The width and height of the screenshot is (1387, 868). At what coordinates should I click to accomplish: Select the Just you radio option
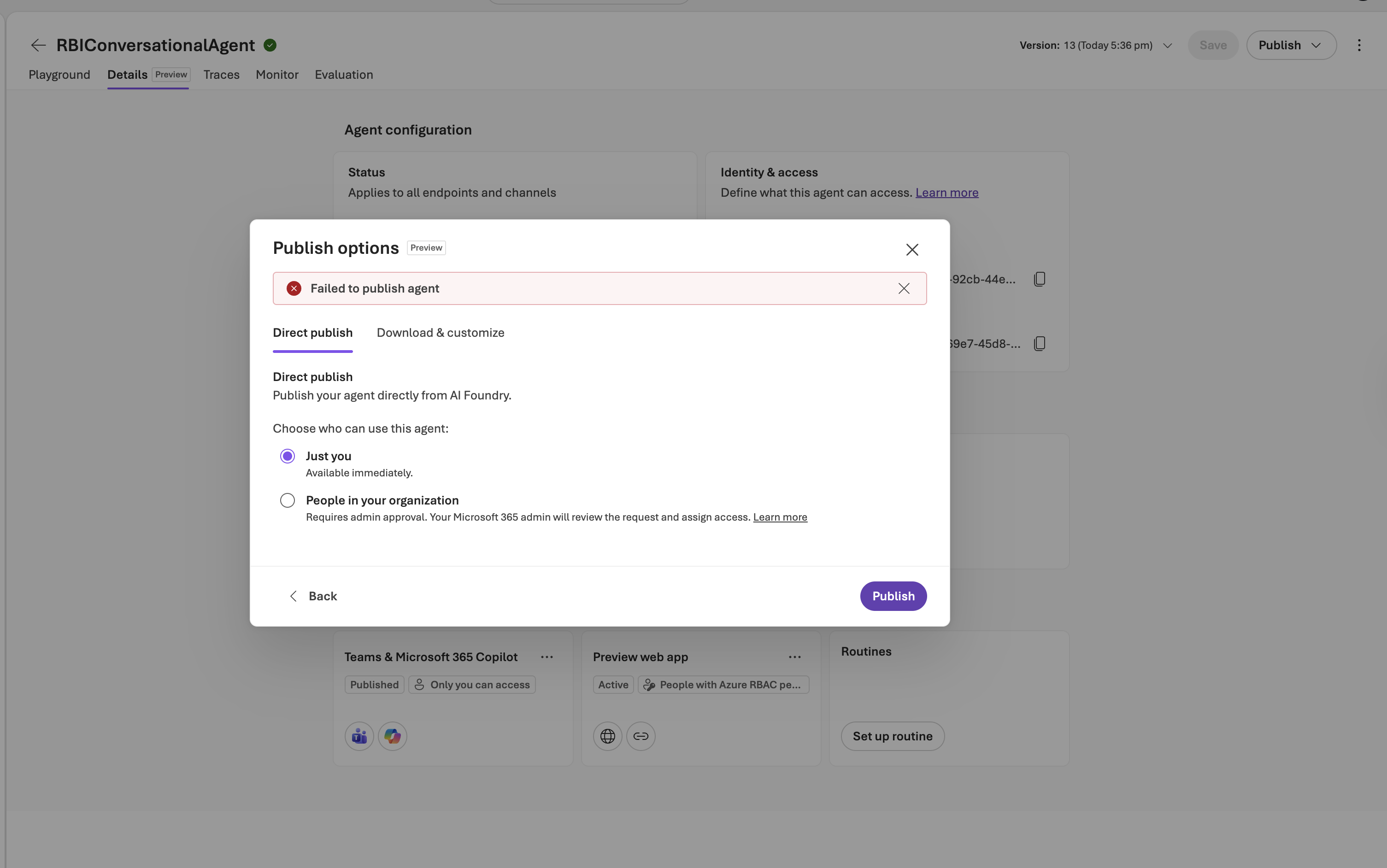pos(288,457)
